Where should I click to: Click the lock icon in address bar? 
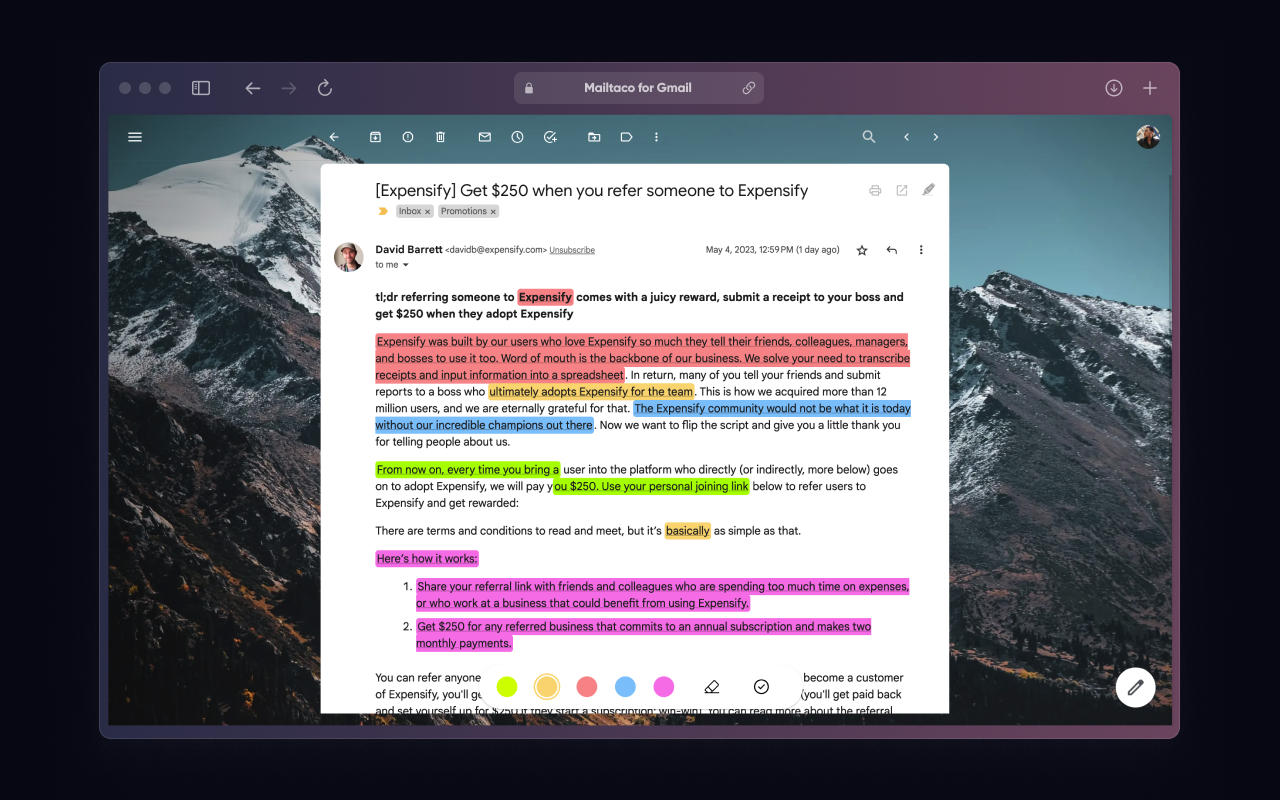point(529,88)
